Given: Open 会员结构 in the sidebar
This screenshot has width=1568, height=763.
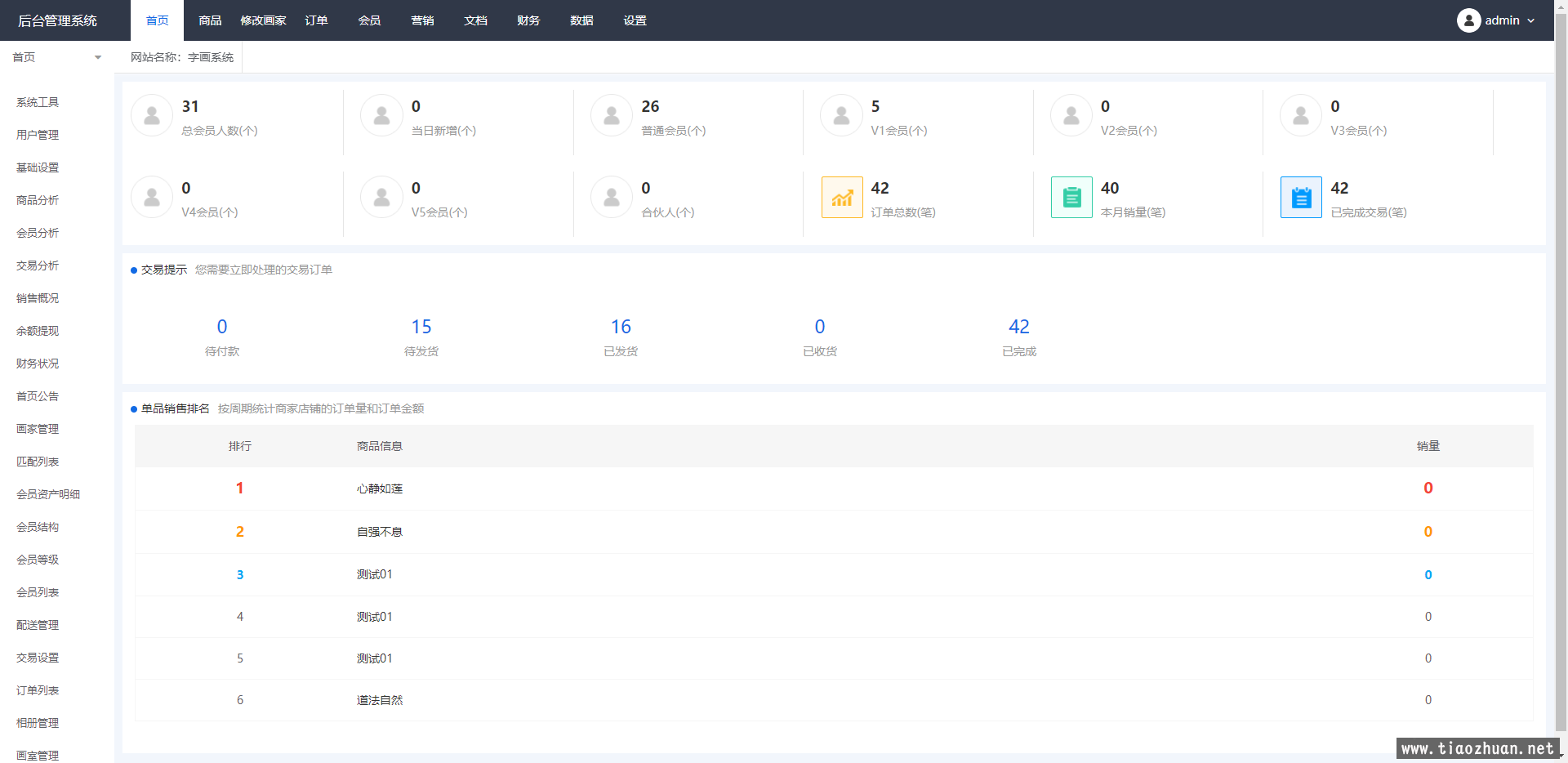Looking at the screenshot, I should tap(38, 527).
